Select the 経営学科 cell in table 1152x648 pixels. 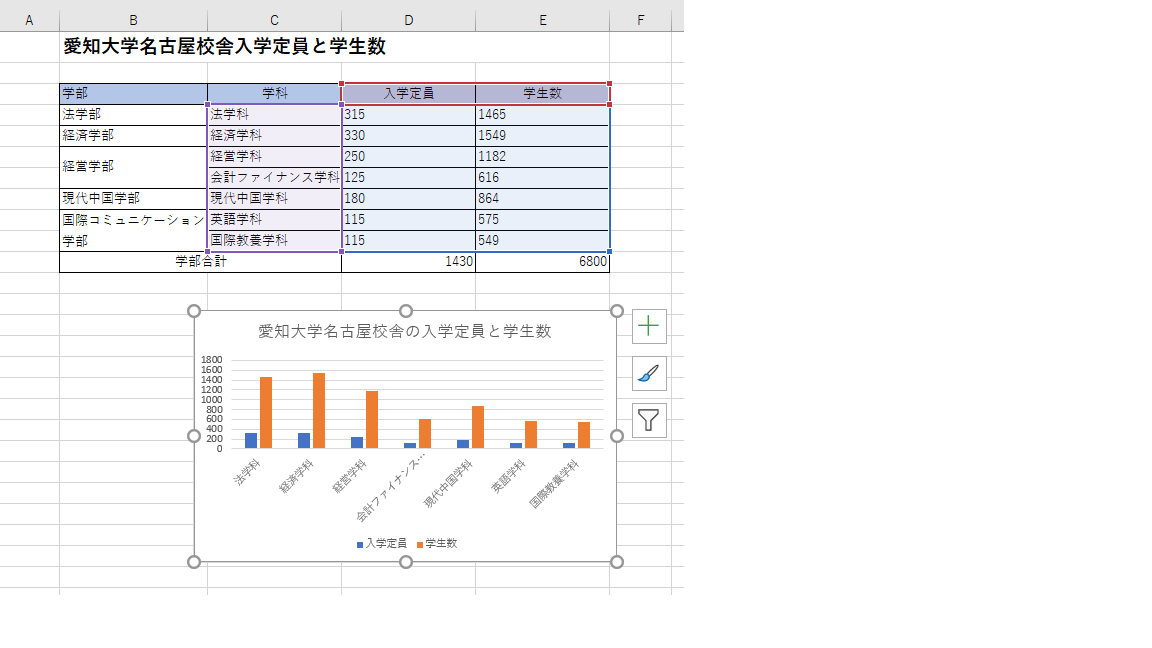(x=274, y=156)
